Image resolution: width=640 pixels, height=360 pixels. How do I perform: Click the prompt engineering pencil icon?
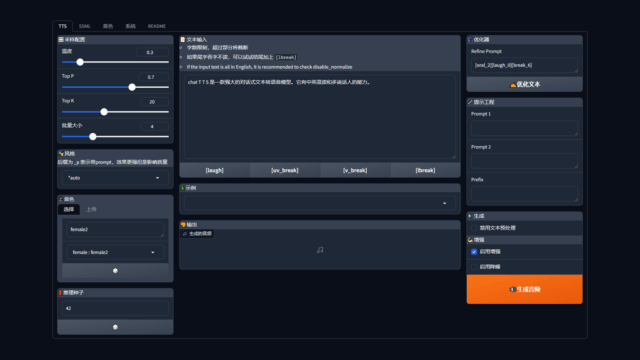[x=470, y=102]
